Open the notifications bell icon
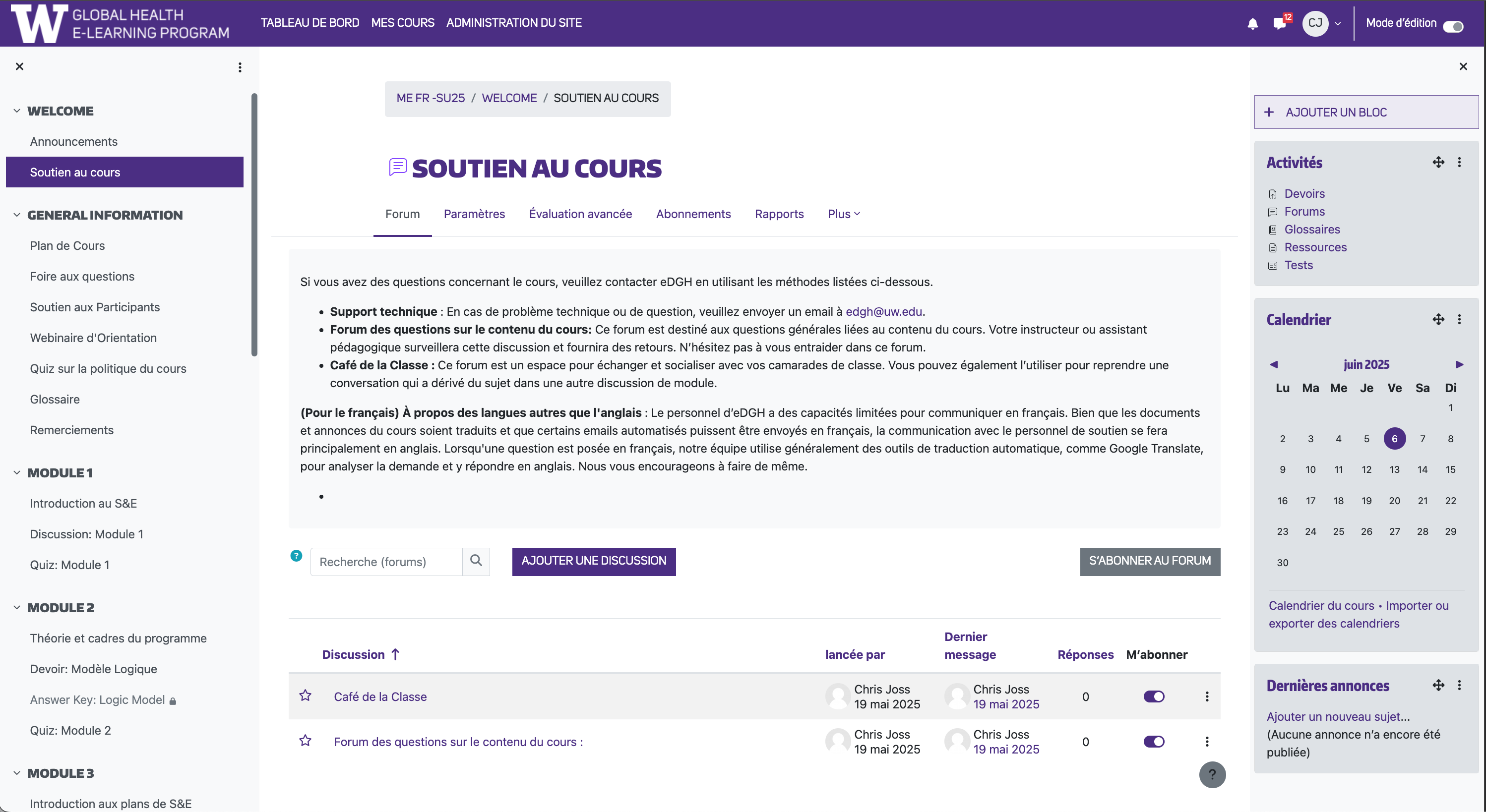Viewport: 1486px width, 812px height. (x=1252, y=24)
